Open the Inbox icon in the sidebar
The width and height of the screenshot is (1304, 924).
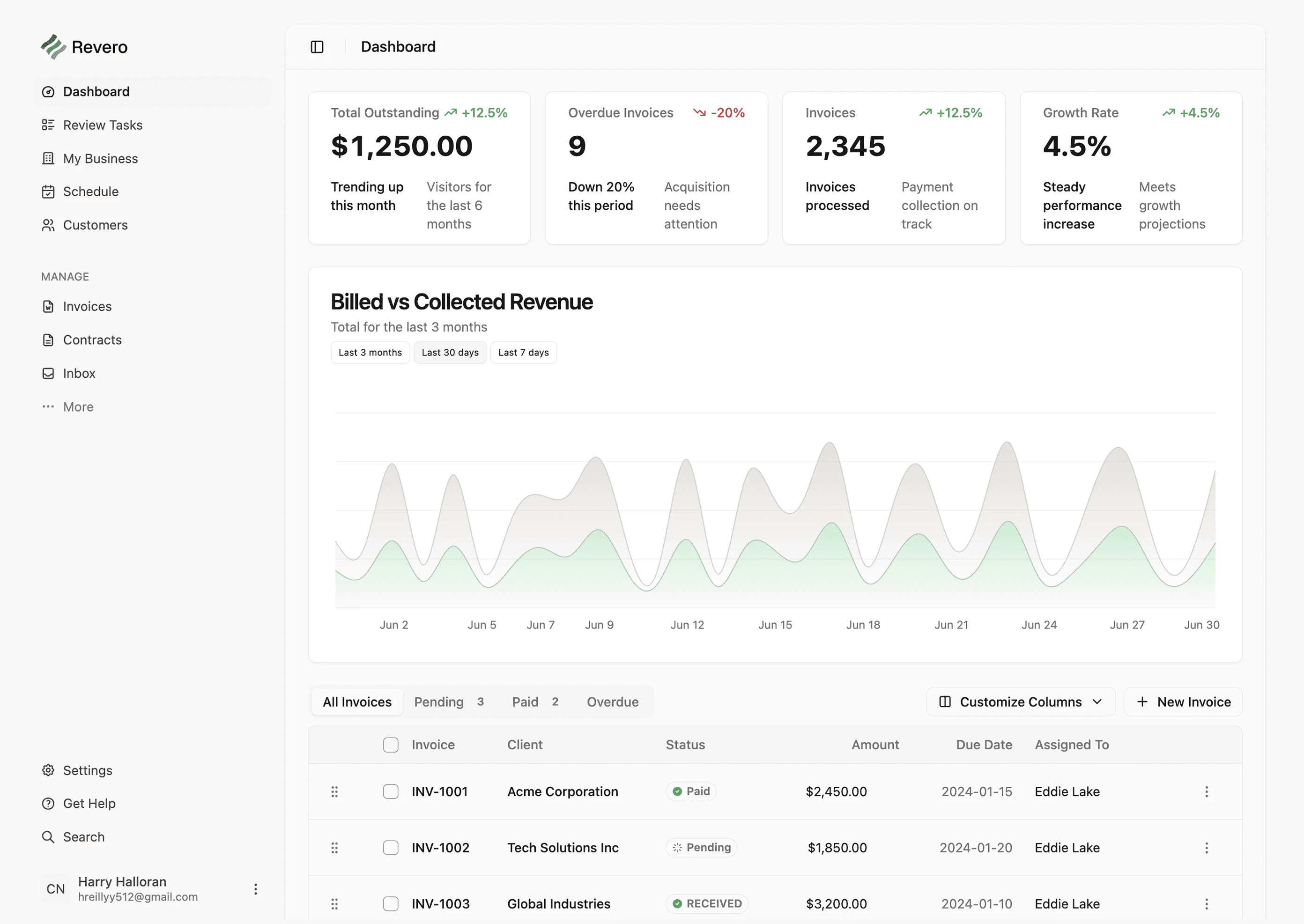tap(48, 373)
